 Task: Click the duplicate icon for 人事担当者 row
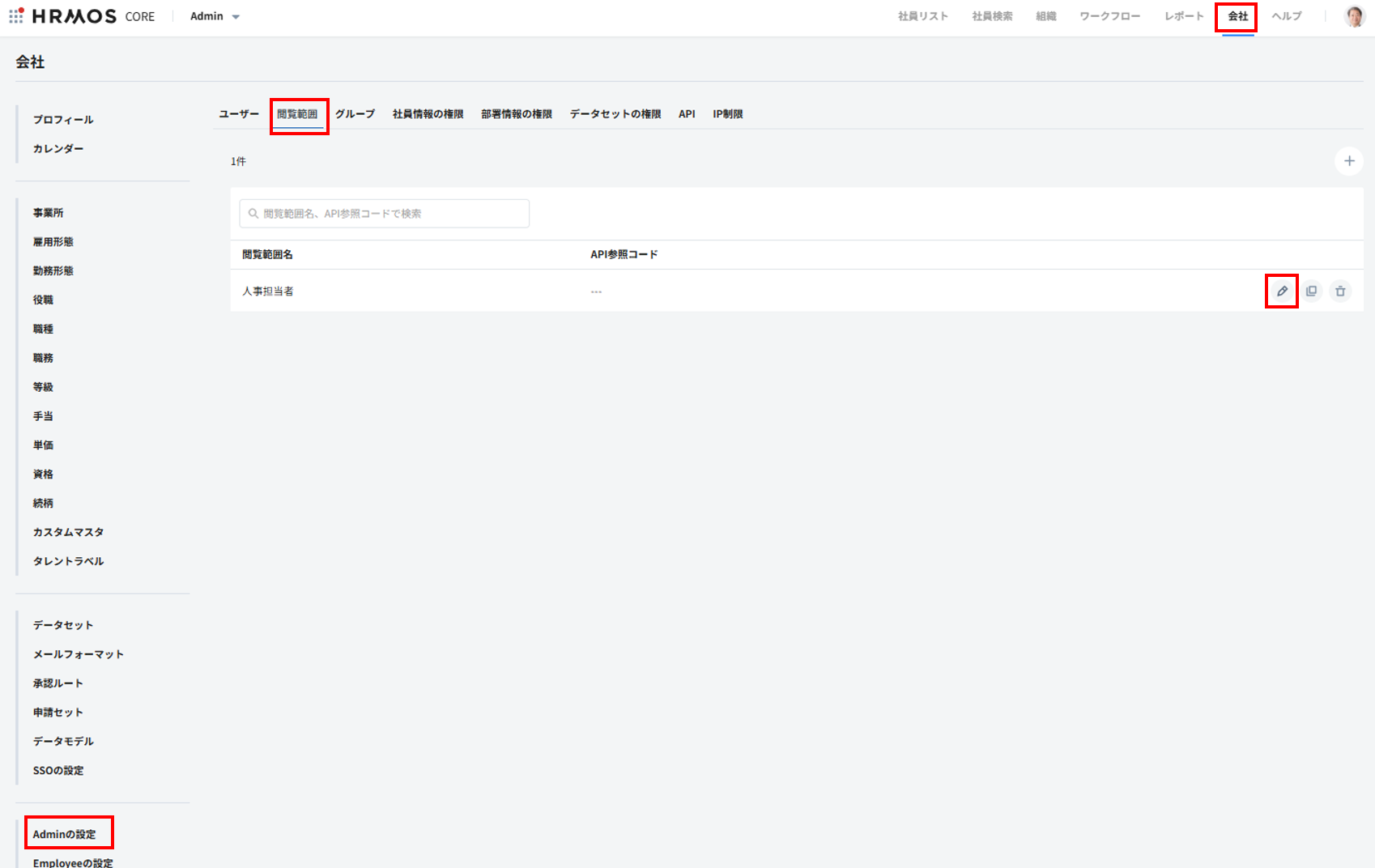click(x=1311, y=291)
